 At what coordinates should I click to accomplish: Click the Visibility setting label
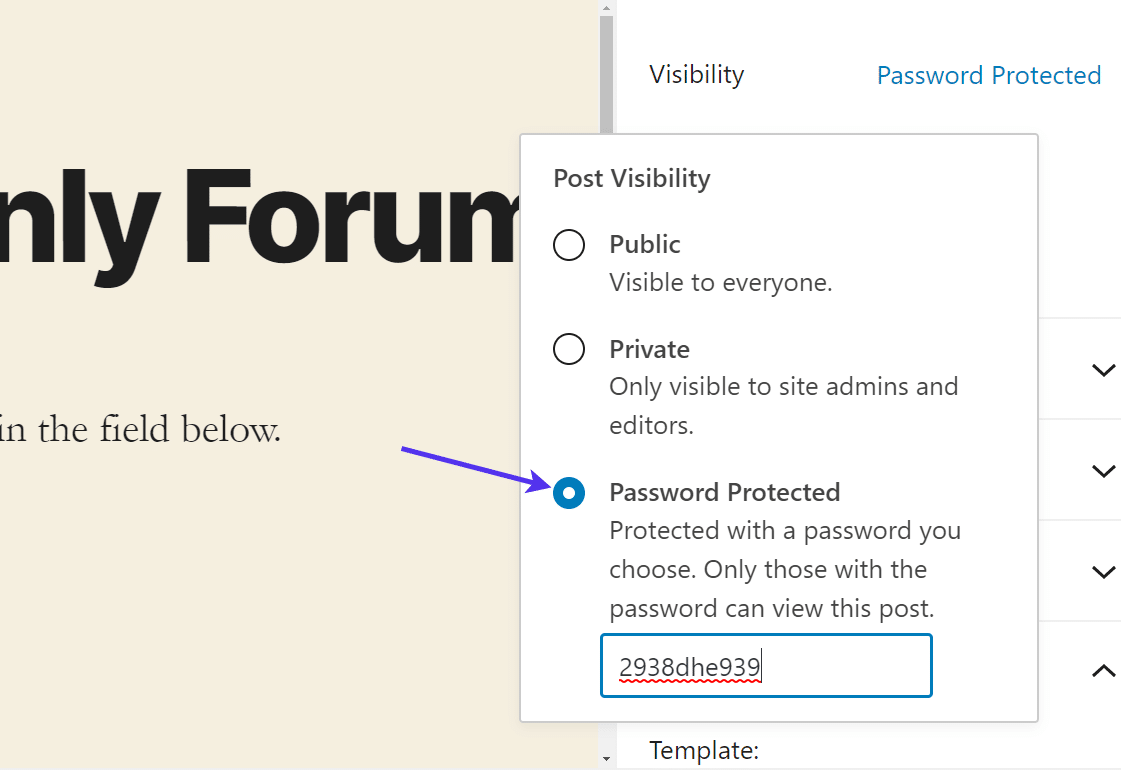click(x=696, y=74)
